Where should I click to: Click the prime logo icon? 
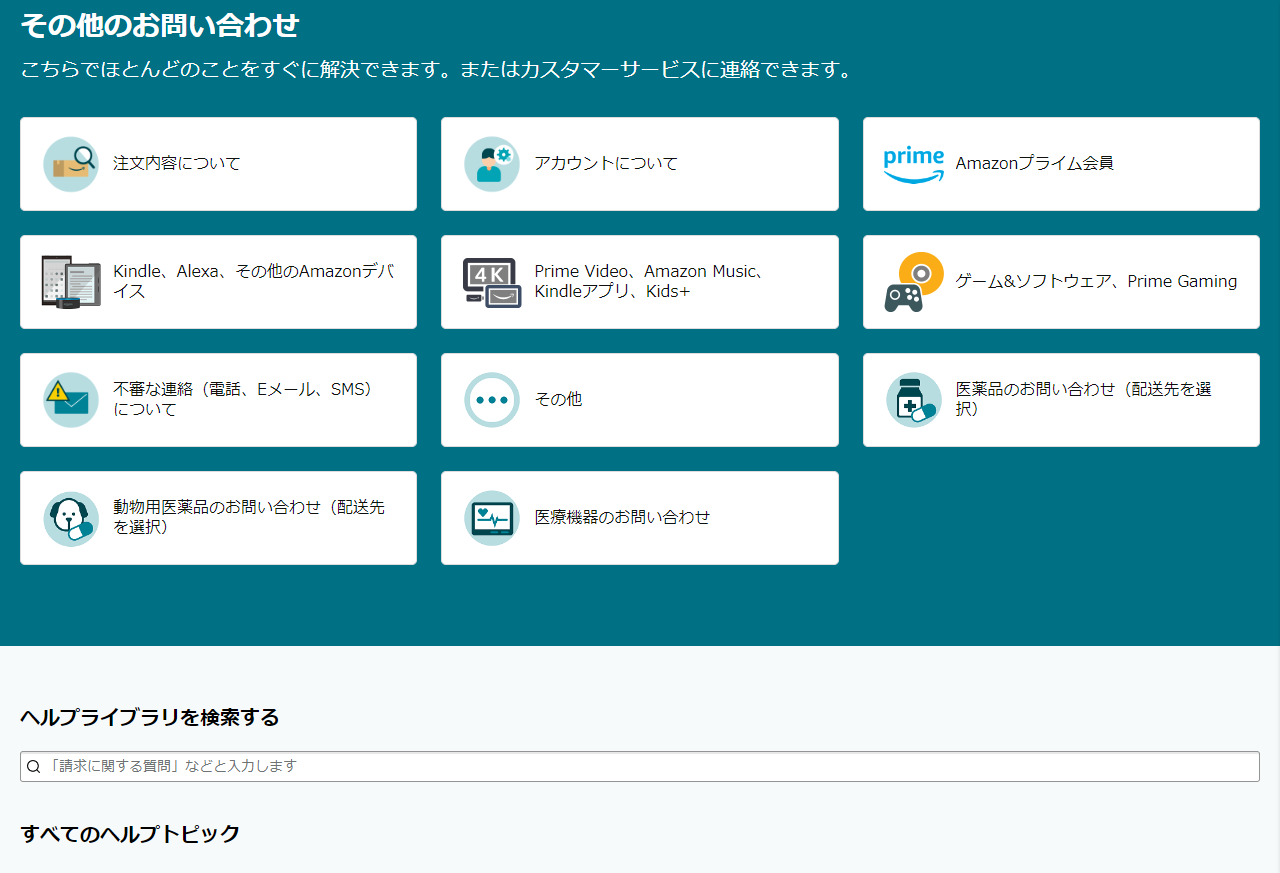point(914,164)
